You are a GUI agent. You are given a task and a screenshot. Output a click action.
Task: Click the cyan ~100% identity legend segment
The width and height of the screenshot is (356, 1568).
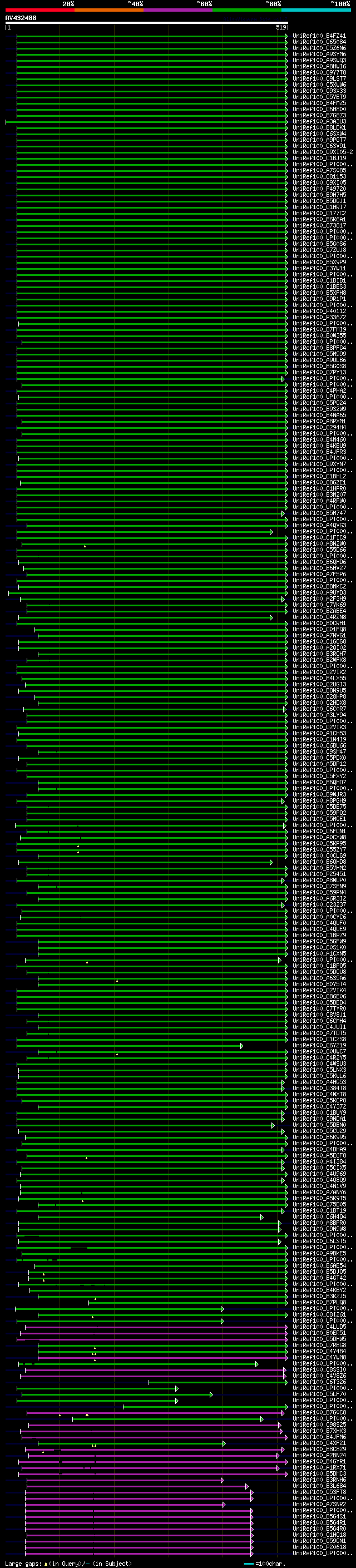click(317, 10)
